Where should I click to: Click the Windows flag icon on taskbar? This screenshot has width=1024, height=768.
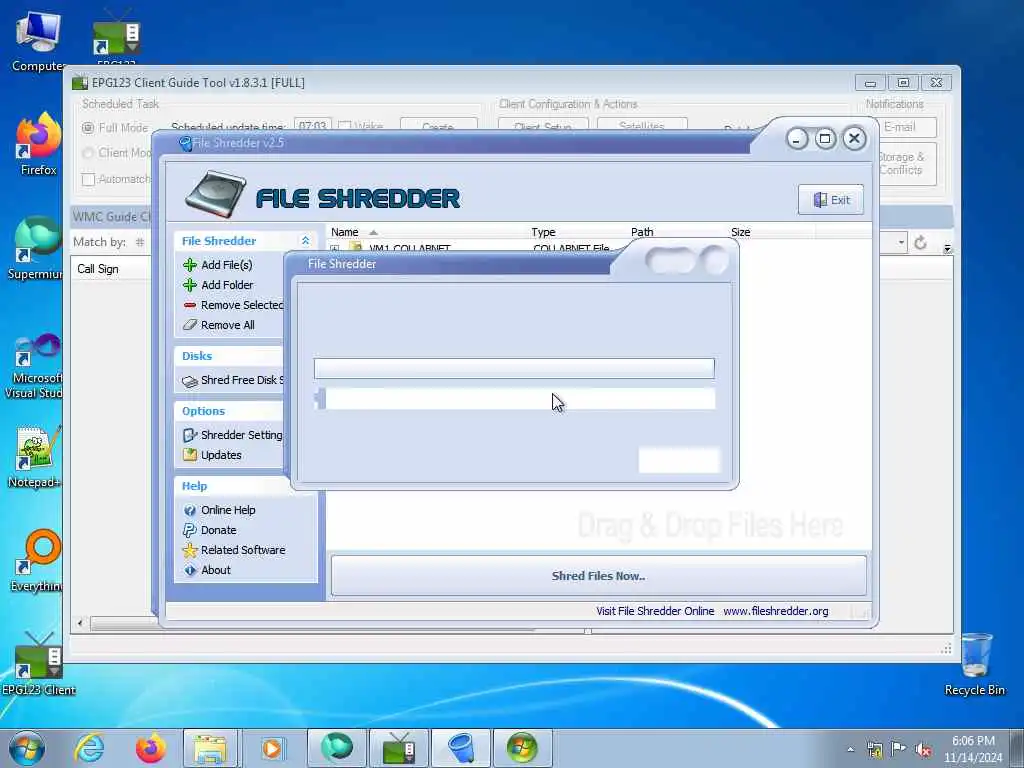click(x=522, y=748)
